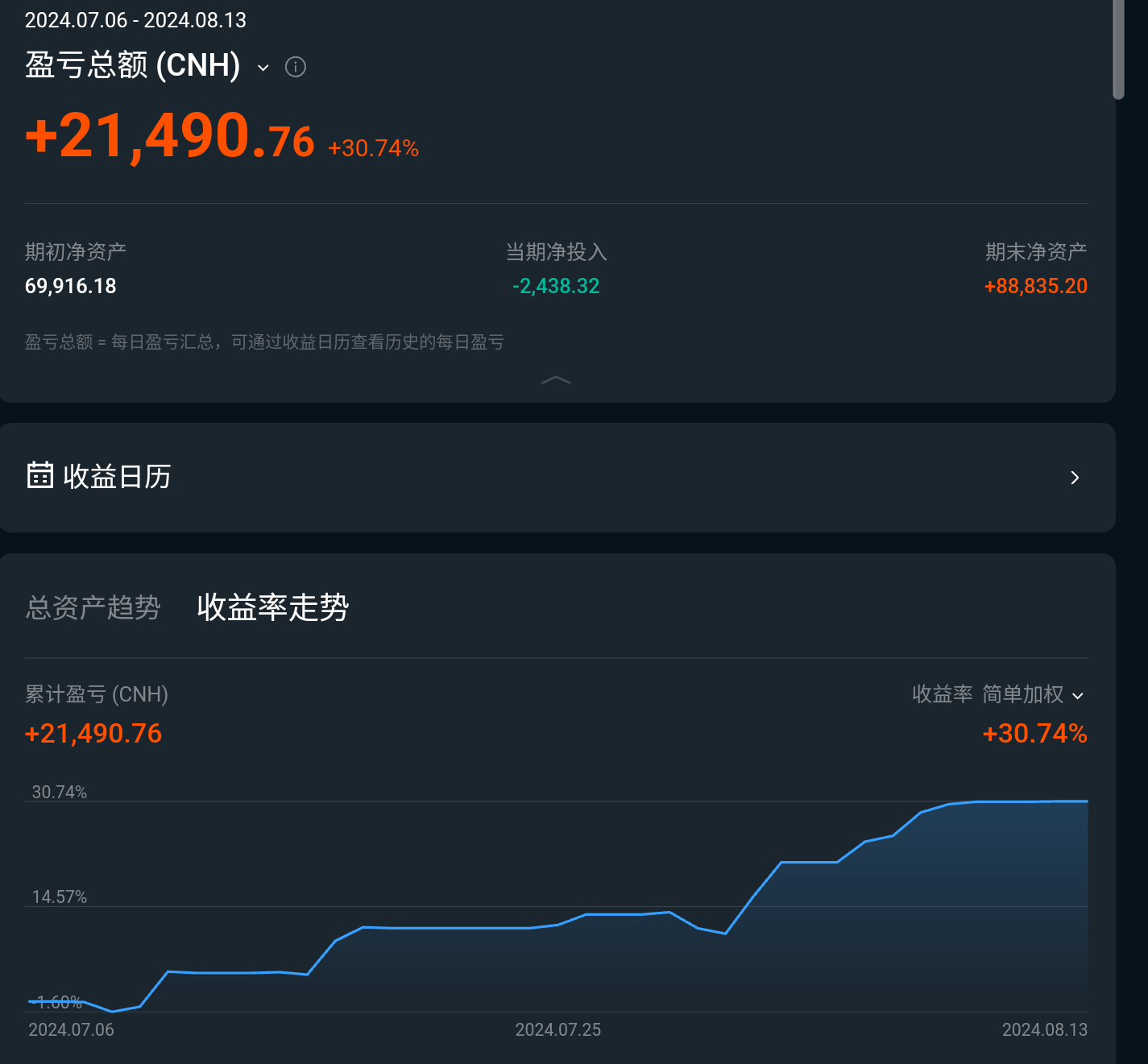Image resolution: width=1148 pixels, height=1064 pixels.
Task: Click the 2024.08.13 chart axis date
Action: tap(1045, 1030)
